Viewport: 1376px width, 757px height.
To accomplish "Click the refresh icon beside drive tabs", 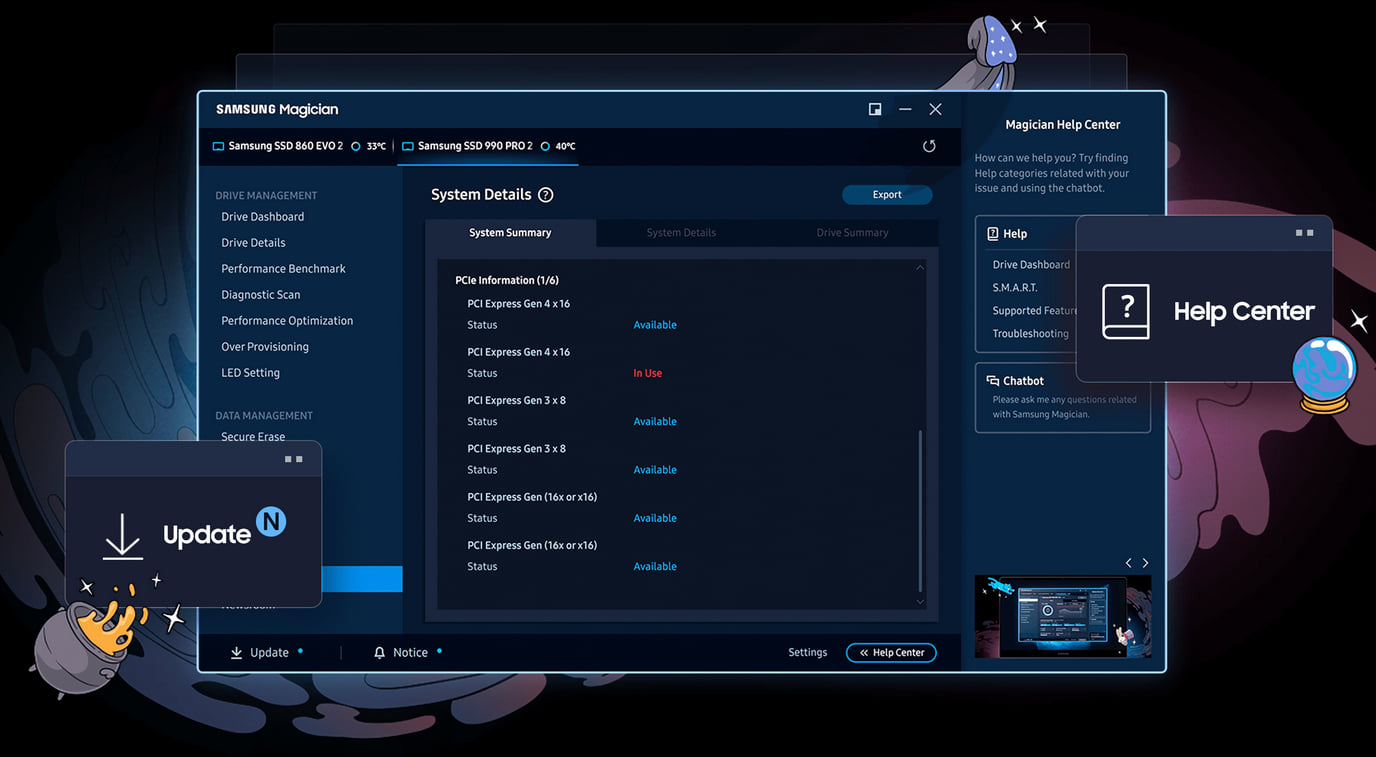I will pos(929,146).
